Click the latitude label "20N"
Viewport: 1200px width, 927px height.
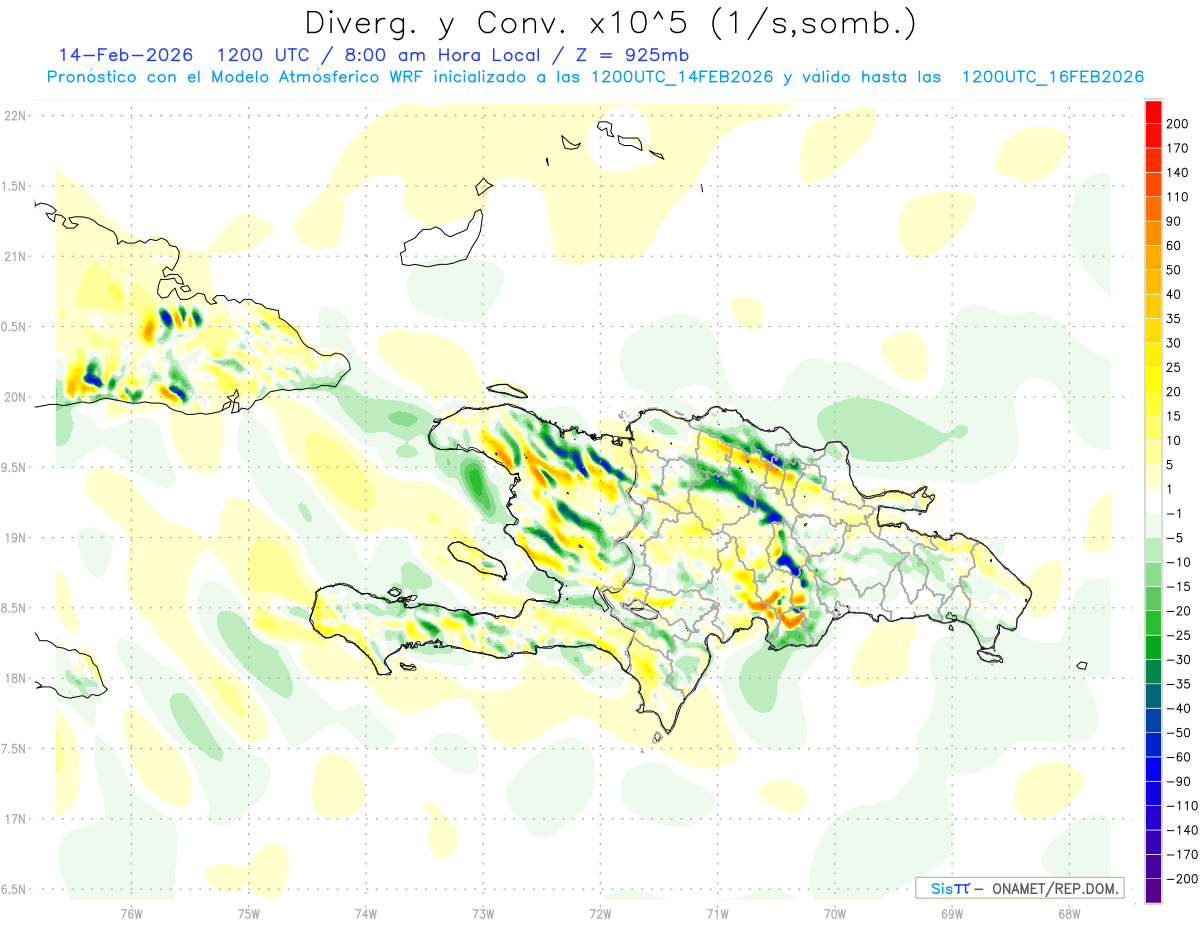point(14,397)
